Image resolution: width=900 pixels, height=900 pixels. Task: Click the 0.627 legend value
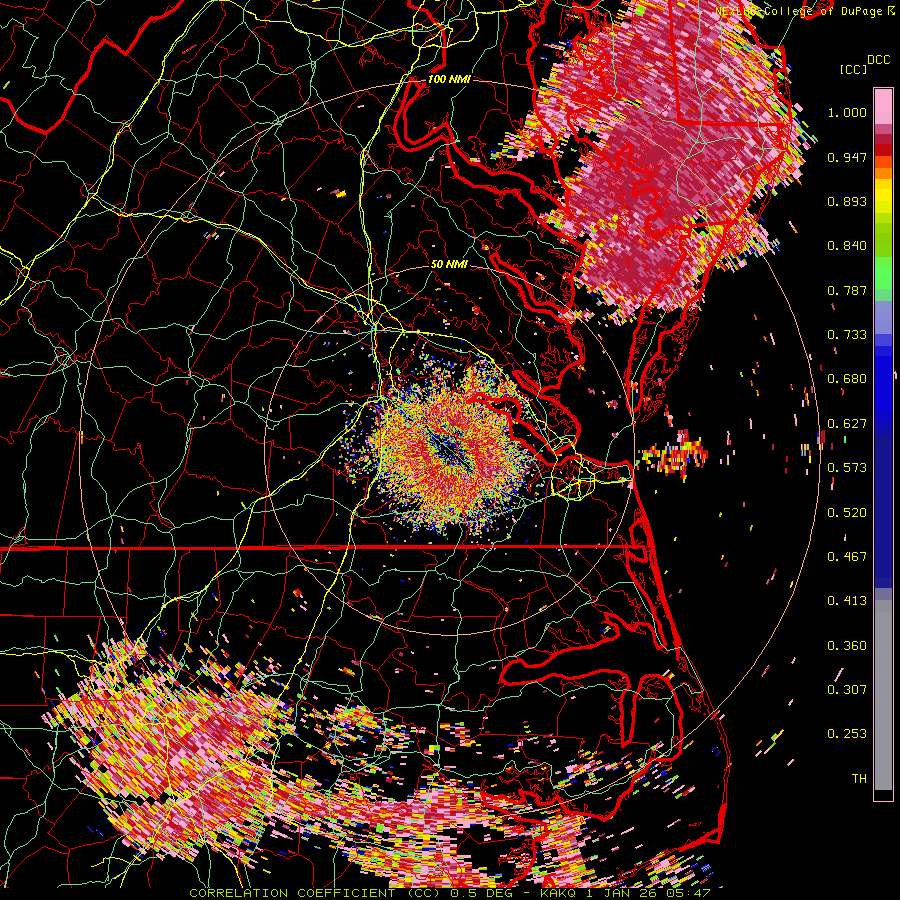click(847, 424)
